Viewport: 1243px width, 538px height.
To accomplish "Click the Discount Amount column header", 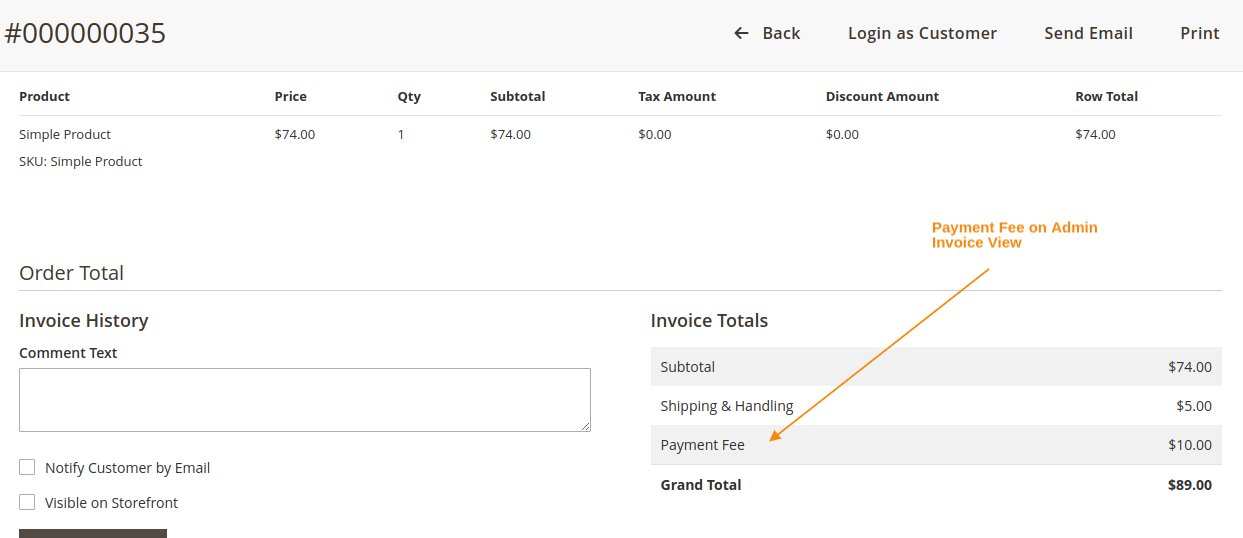I will (882, 96).
